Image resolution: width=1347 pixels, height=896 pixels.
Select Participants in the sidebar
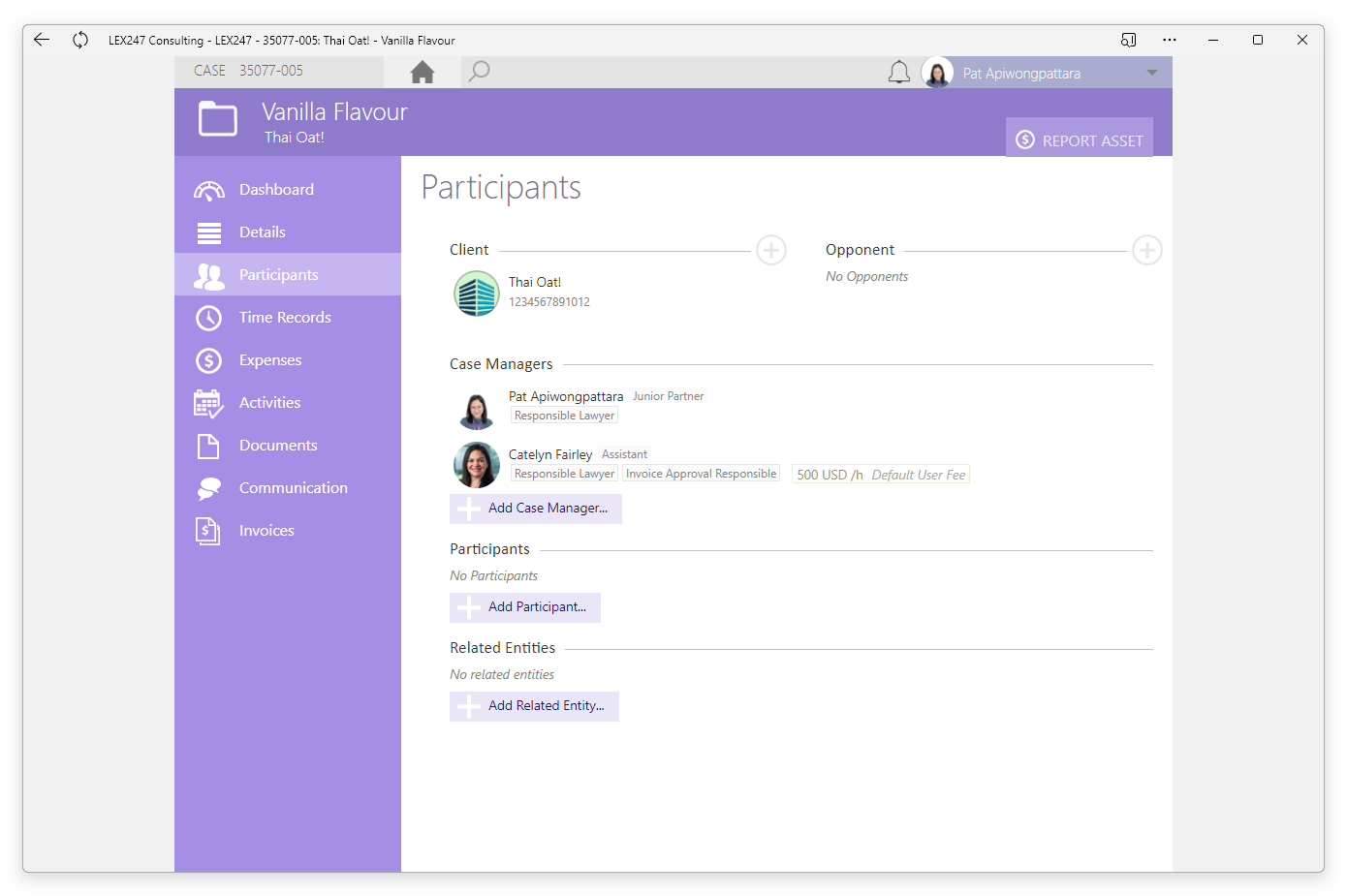point(288,274)
